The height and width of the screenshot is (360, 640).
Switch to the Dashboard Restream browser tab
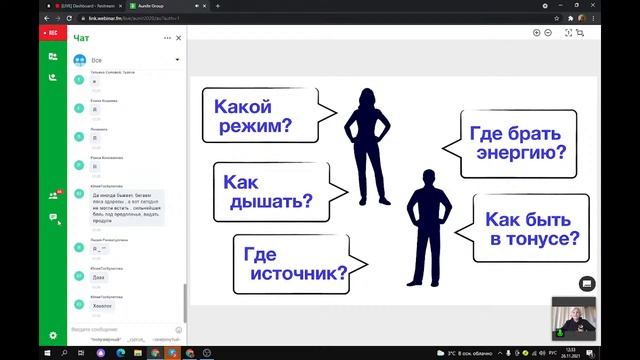pyautogui.click(x=88, y=6)
